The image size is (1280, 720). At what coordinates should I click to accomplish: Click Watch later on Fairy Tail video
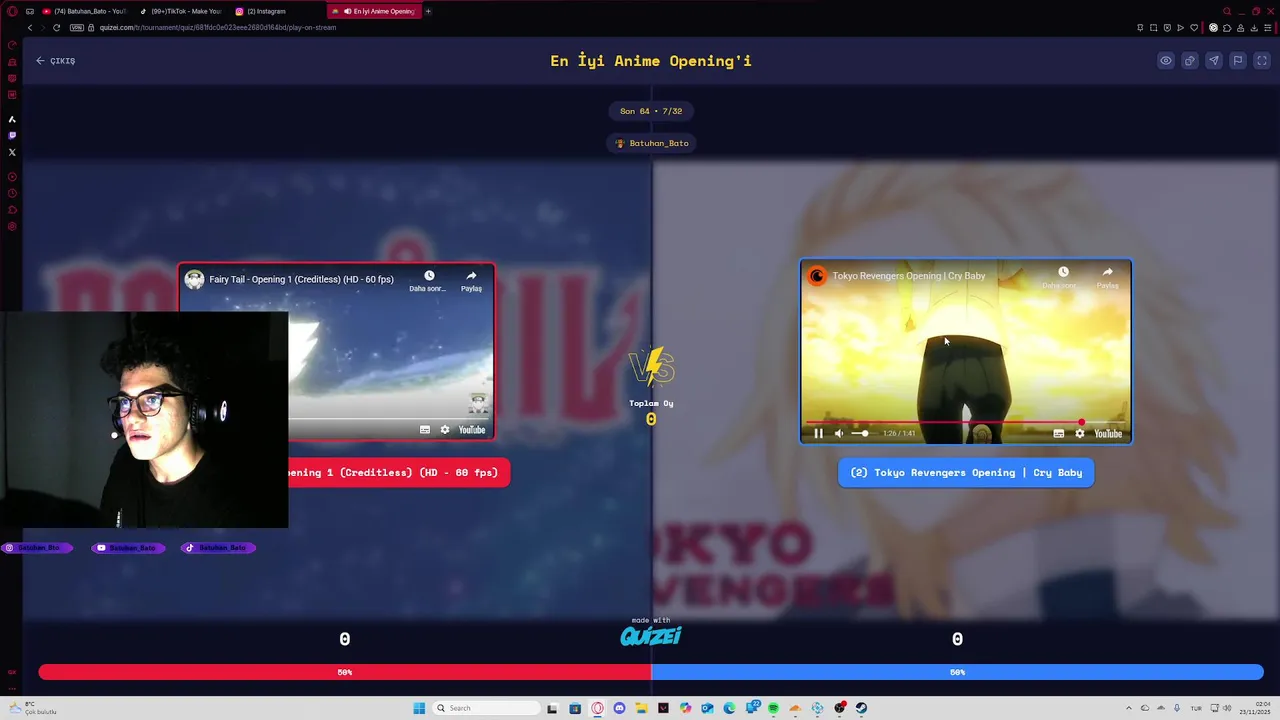point(428,281)
